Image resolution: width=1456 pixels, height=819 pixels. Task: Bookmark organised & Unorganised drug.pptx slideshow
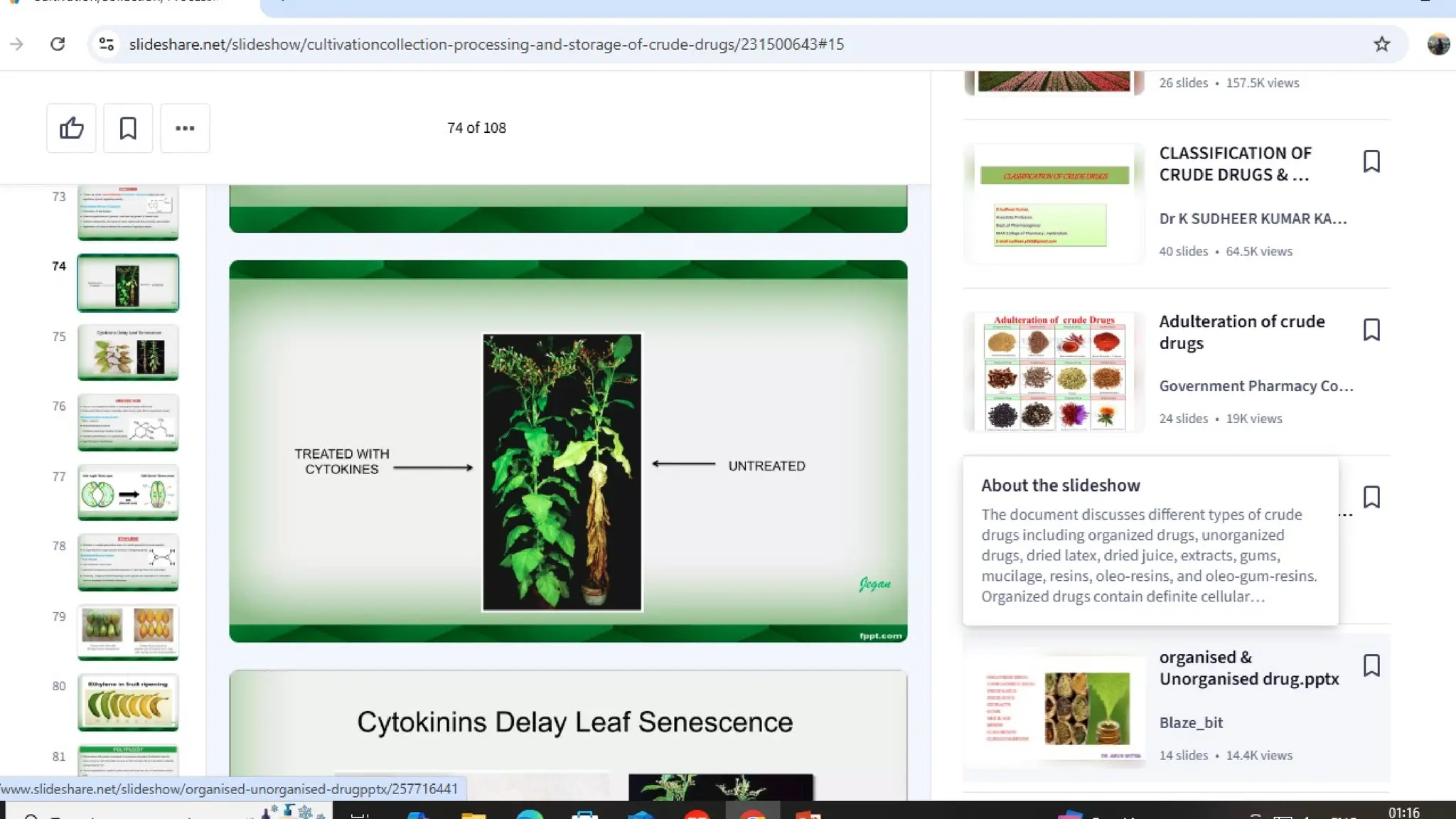[x=1371, y=665]
